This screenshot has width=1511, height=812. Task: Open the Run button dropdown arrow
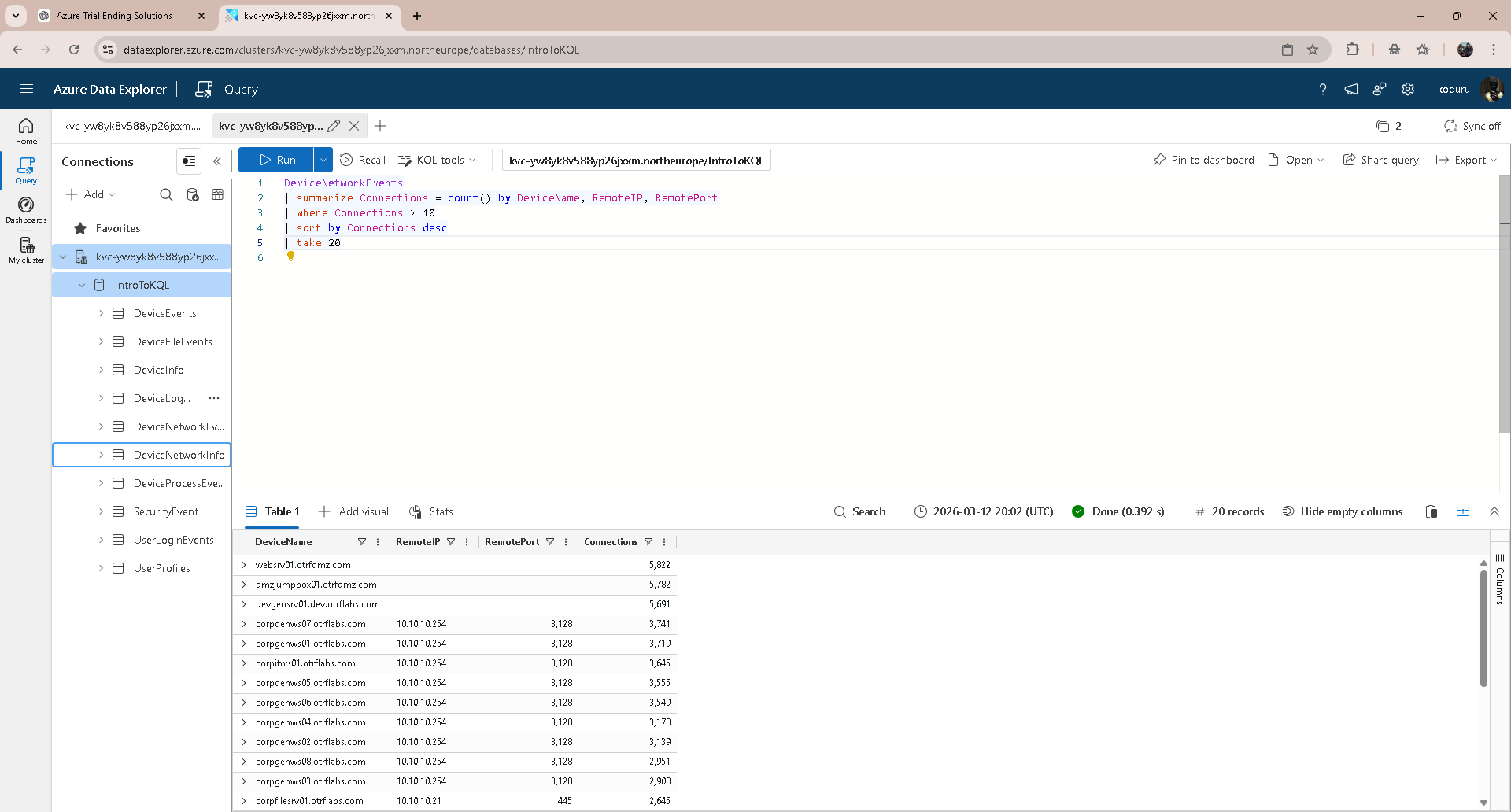[x=323, y=160]
